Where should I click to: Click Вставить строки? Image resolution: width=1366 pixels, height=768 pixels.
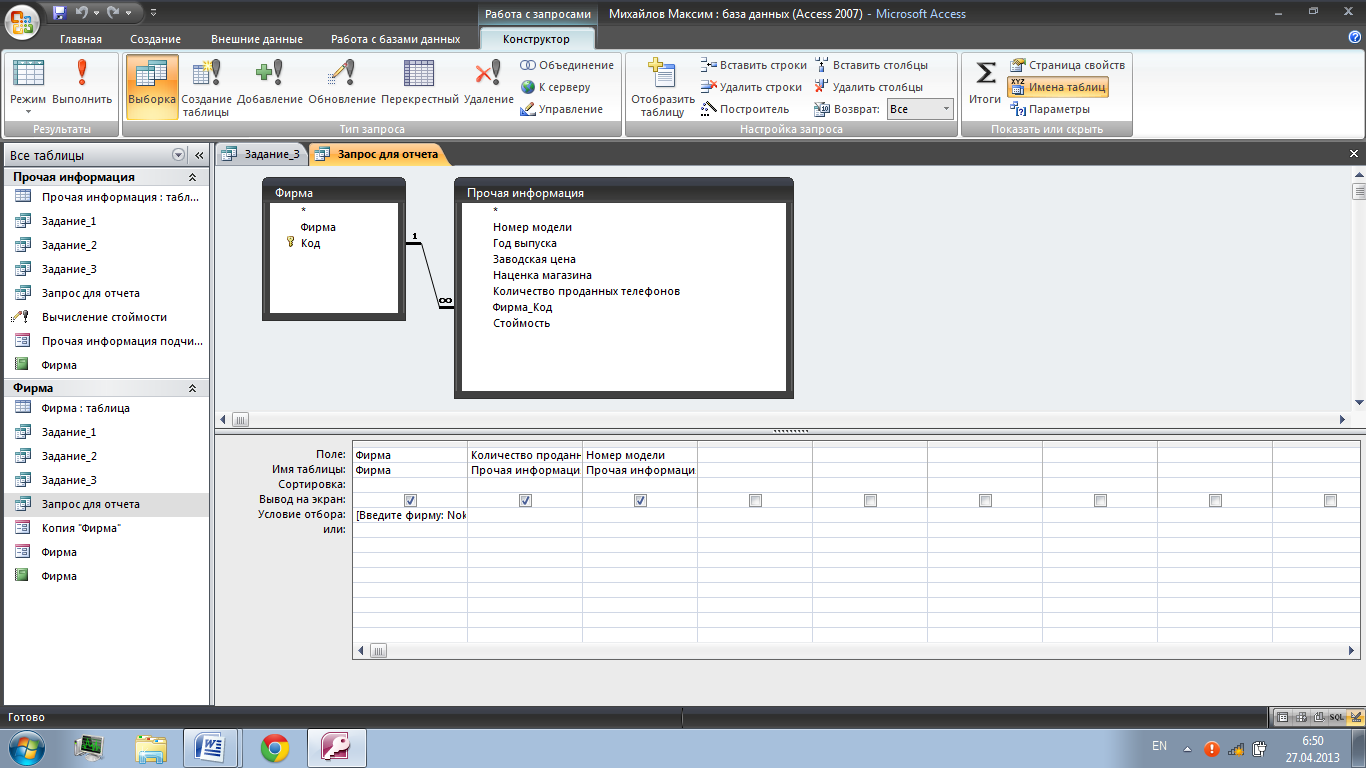tap(754, 65)
